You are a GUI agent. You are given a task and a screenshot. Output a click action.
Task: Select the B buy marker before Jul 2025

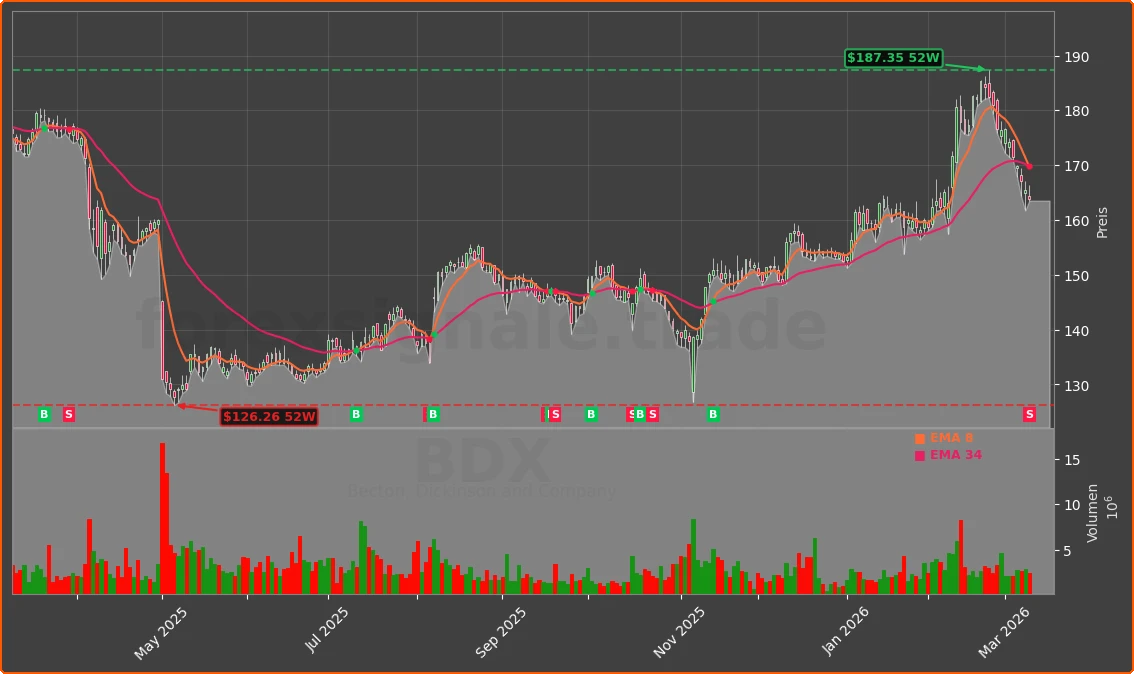pos(355,415)
